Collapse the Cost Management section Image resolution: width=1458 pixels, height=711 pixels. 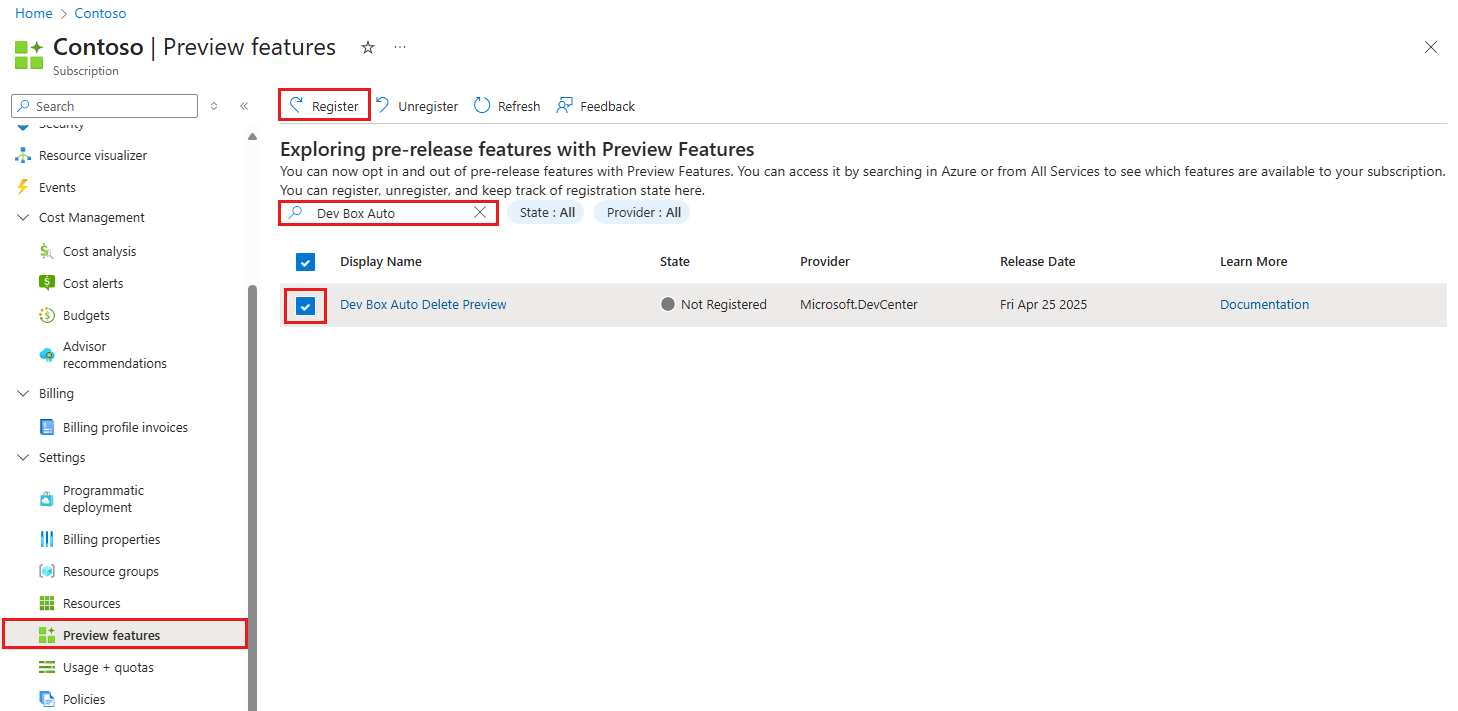[x=23, y=217]
